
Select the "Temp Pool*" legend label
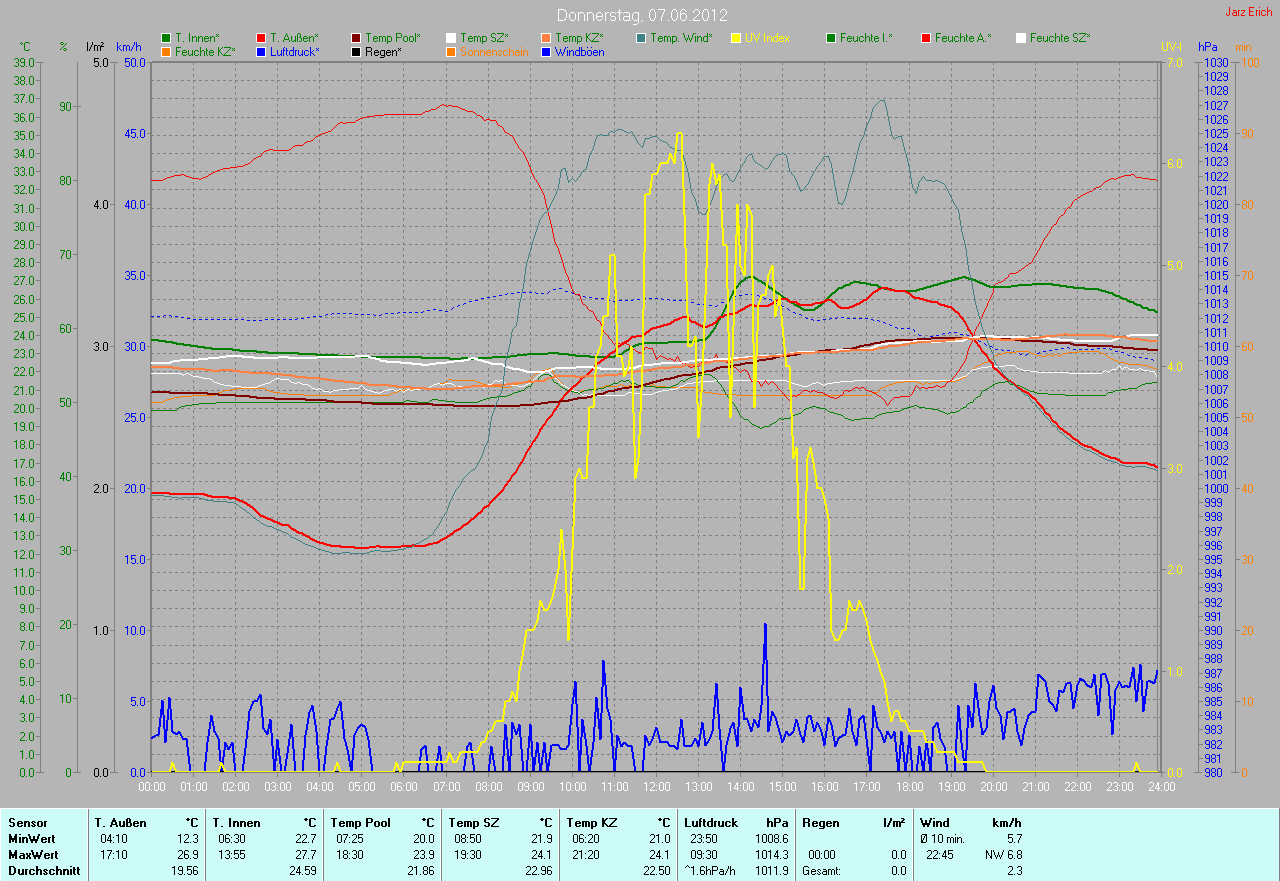click(393, 38)
